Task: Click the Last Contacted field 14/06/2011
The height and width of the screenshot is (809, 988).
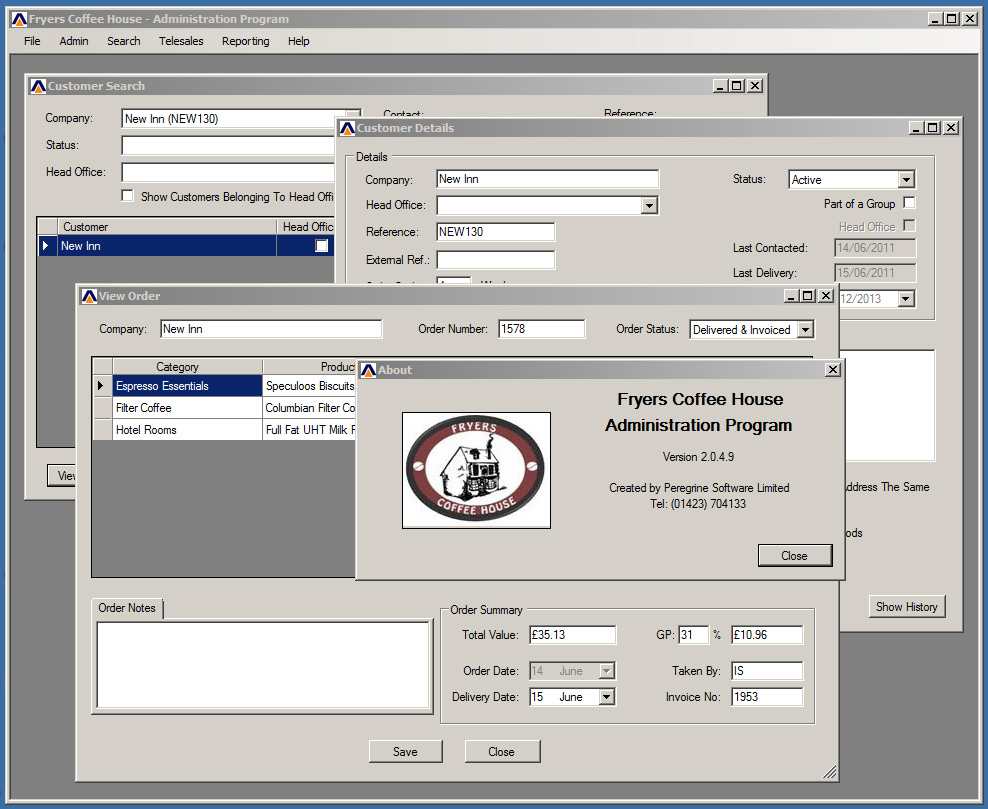Action: tap(875, 248)
